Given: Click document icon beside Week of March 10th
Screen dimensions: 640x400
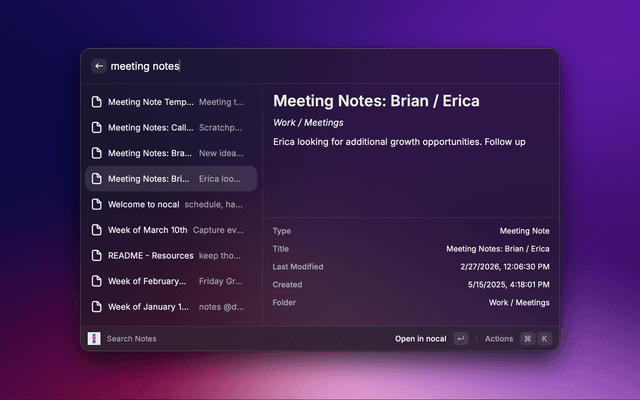Looking at the screenshot, I should pos(97,230).
